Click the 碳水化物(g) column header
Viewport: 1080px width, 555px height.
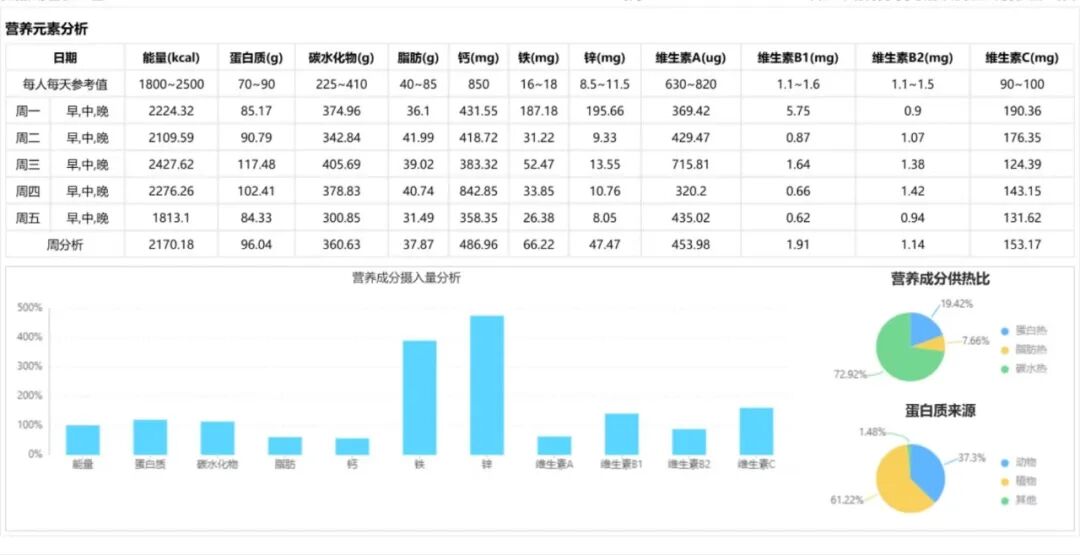(x=341, y=58)
